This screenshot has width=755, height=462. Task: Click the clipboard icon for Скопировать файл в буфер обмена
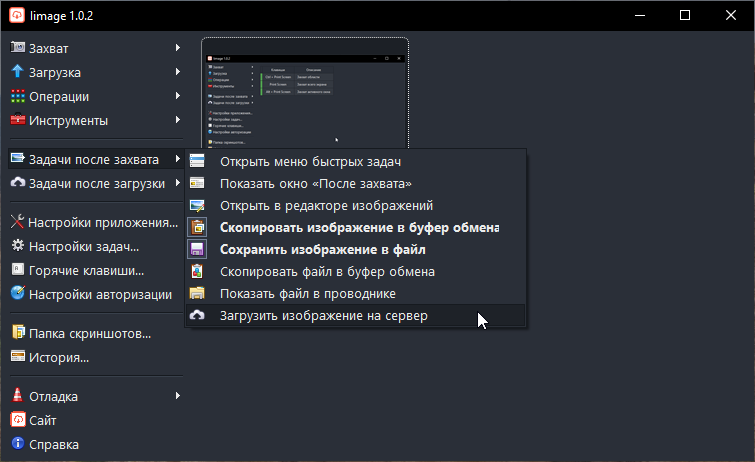coord(197,271)
